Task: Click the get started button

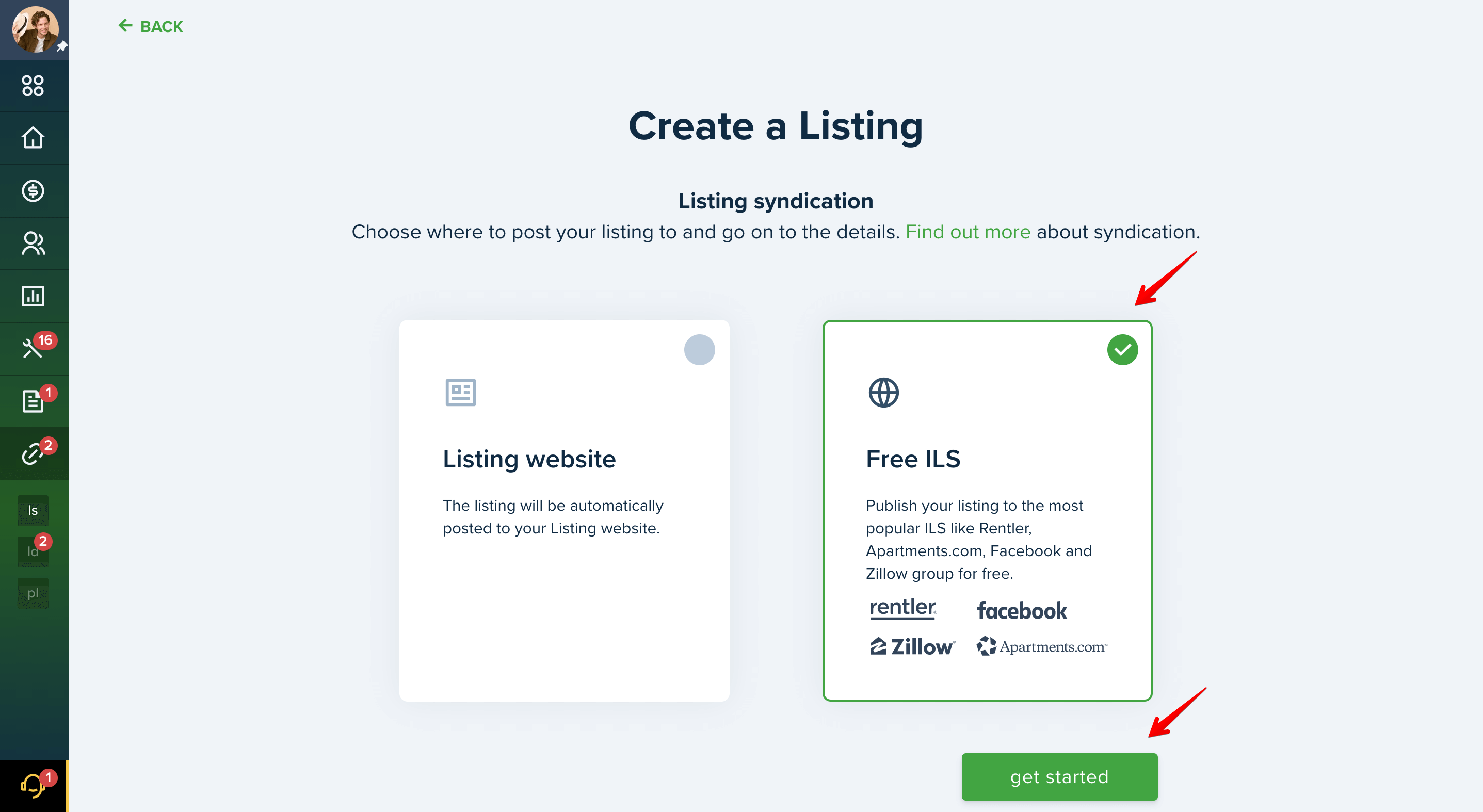Action: point(1059,777)
